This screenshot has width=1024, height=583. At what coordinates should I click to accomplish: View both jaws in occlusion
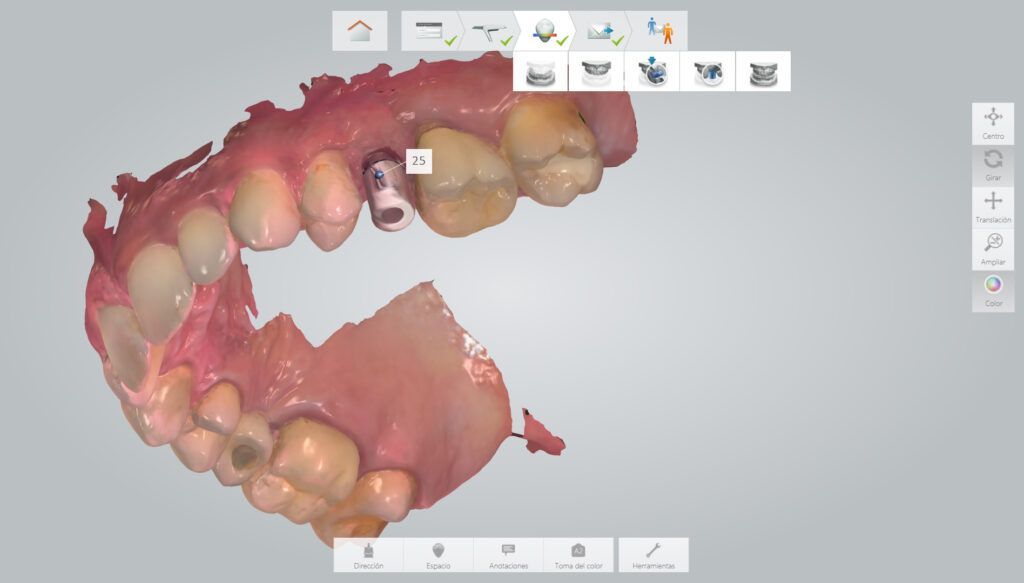763,72
